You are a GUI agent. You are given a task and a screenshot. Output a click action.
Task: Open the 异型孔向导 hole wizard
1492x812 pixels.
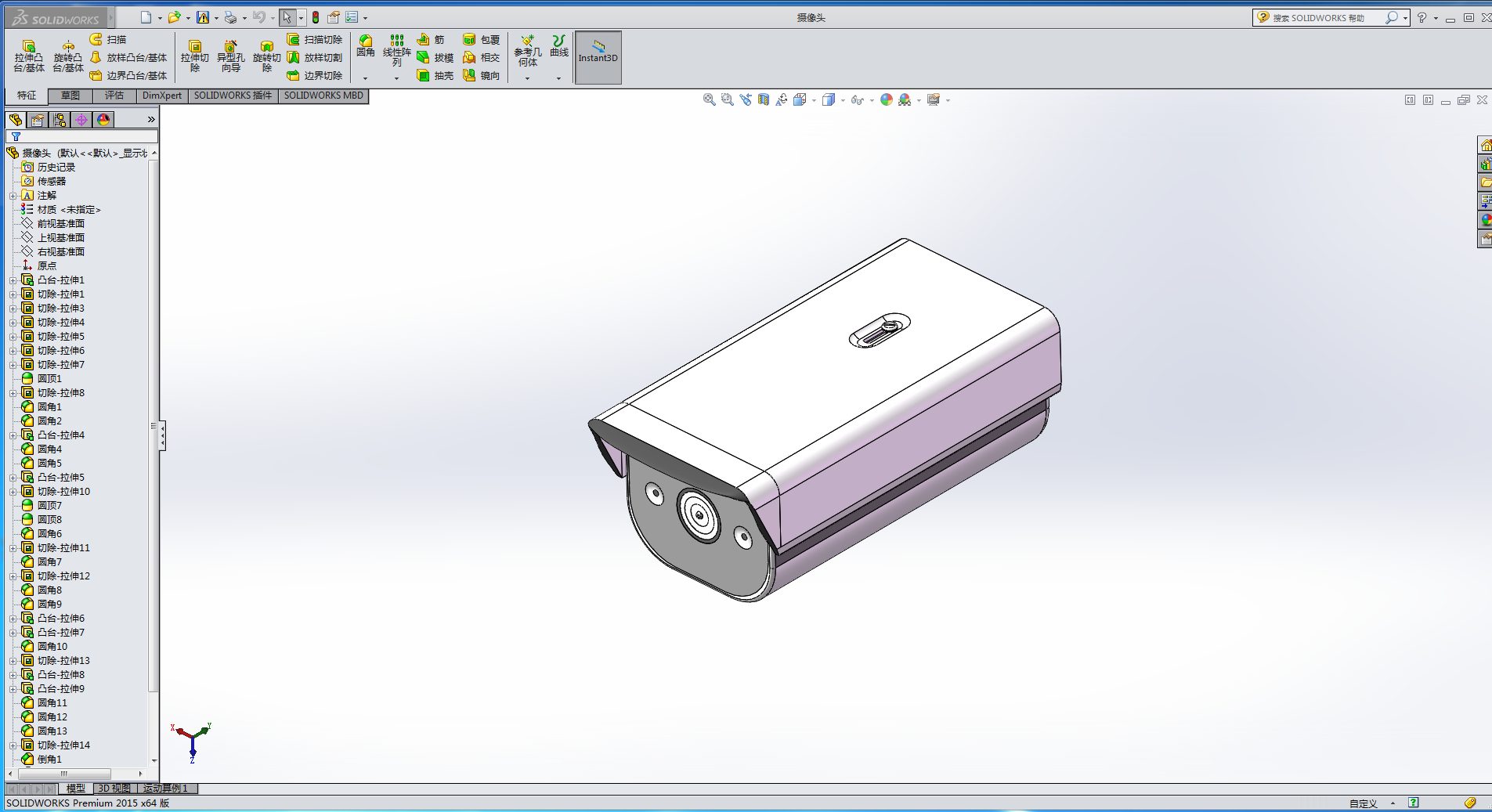(231, 56)
